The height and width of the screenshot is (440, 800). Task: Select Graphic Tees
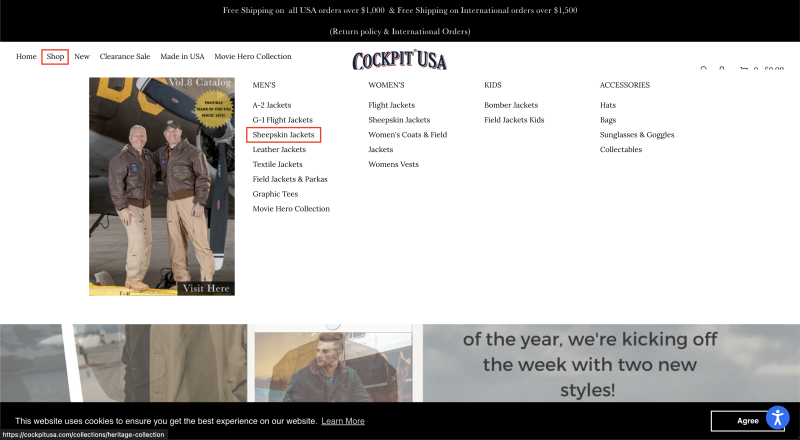275,194
